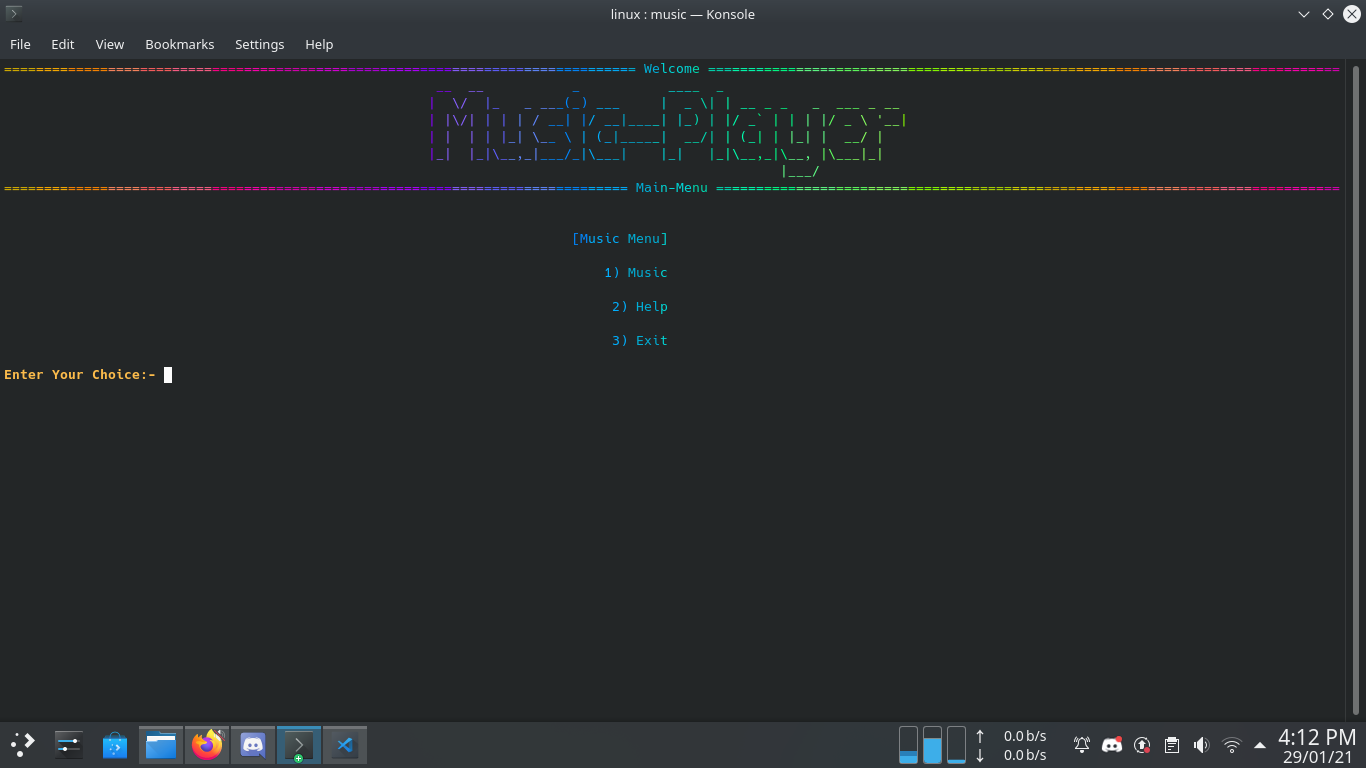Launch Firefox from the taskbar

[206, 744]
